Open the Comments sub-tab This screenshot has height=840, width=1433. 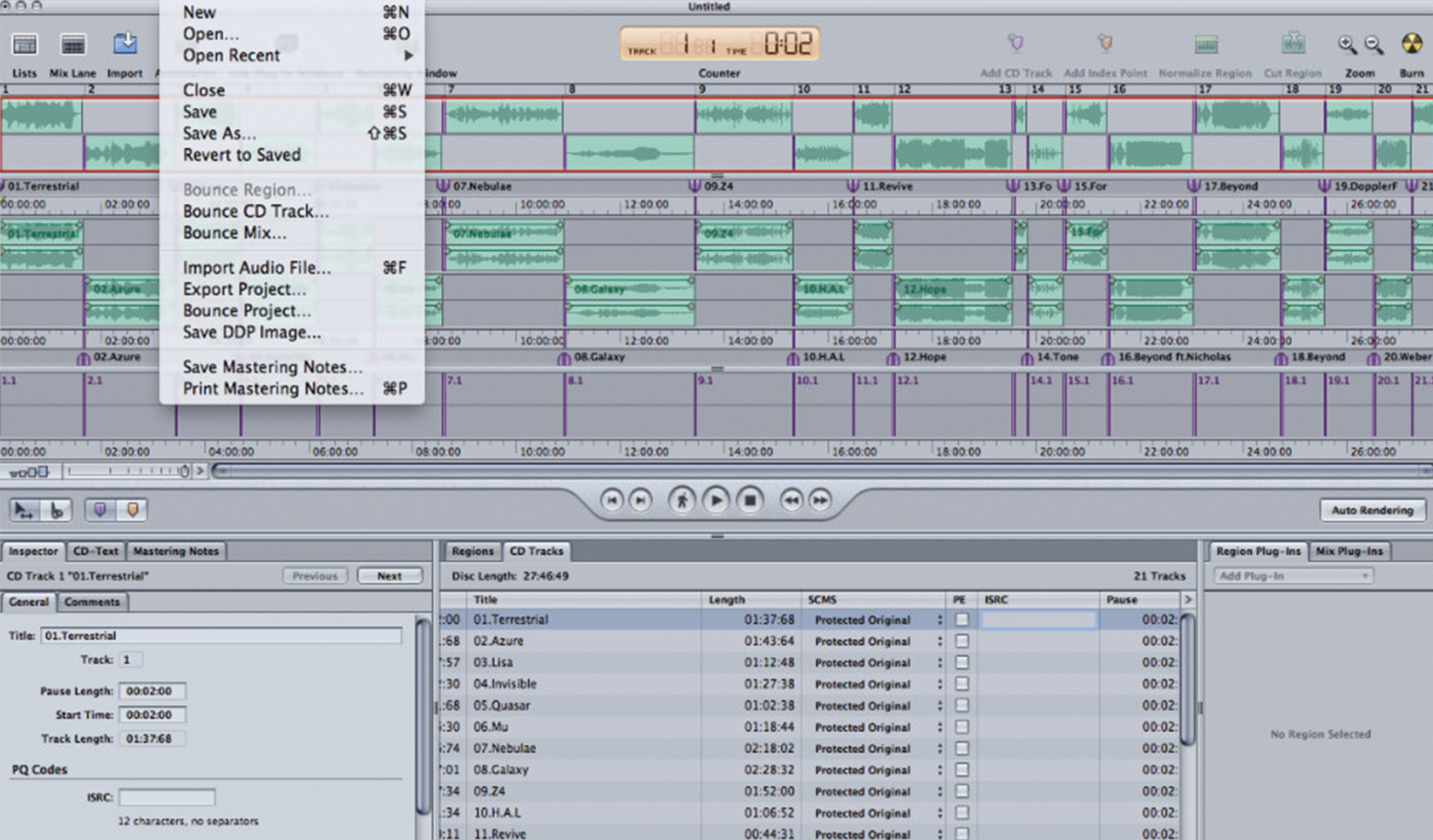(x=92, y=602)
